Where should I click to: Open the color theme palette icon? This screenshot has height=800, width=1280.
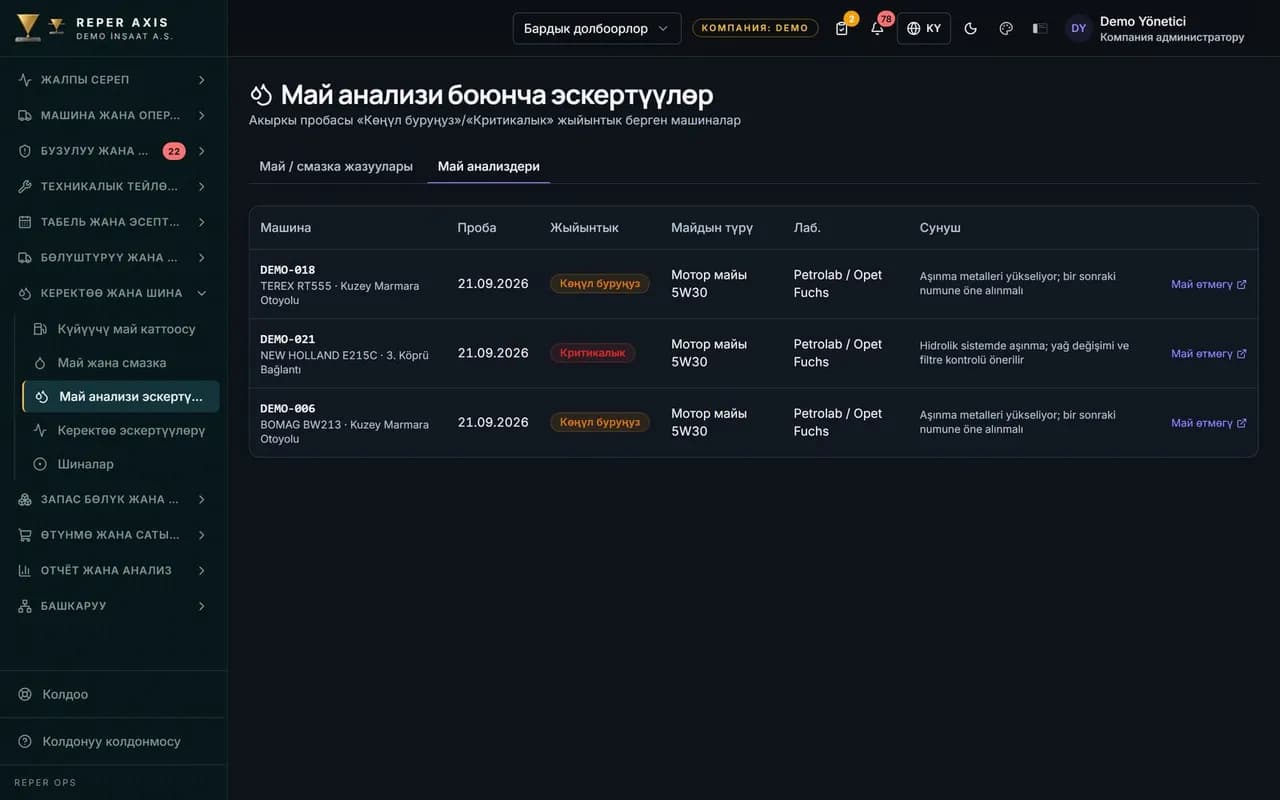click(1006, 28)
